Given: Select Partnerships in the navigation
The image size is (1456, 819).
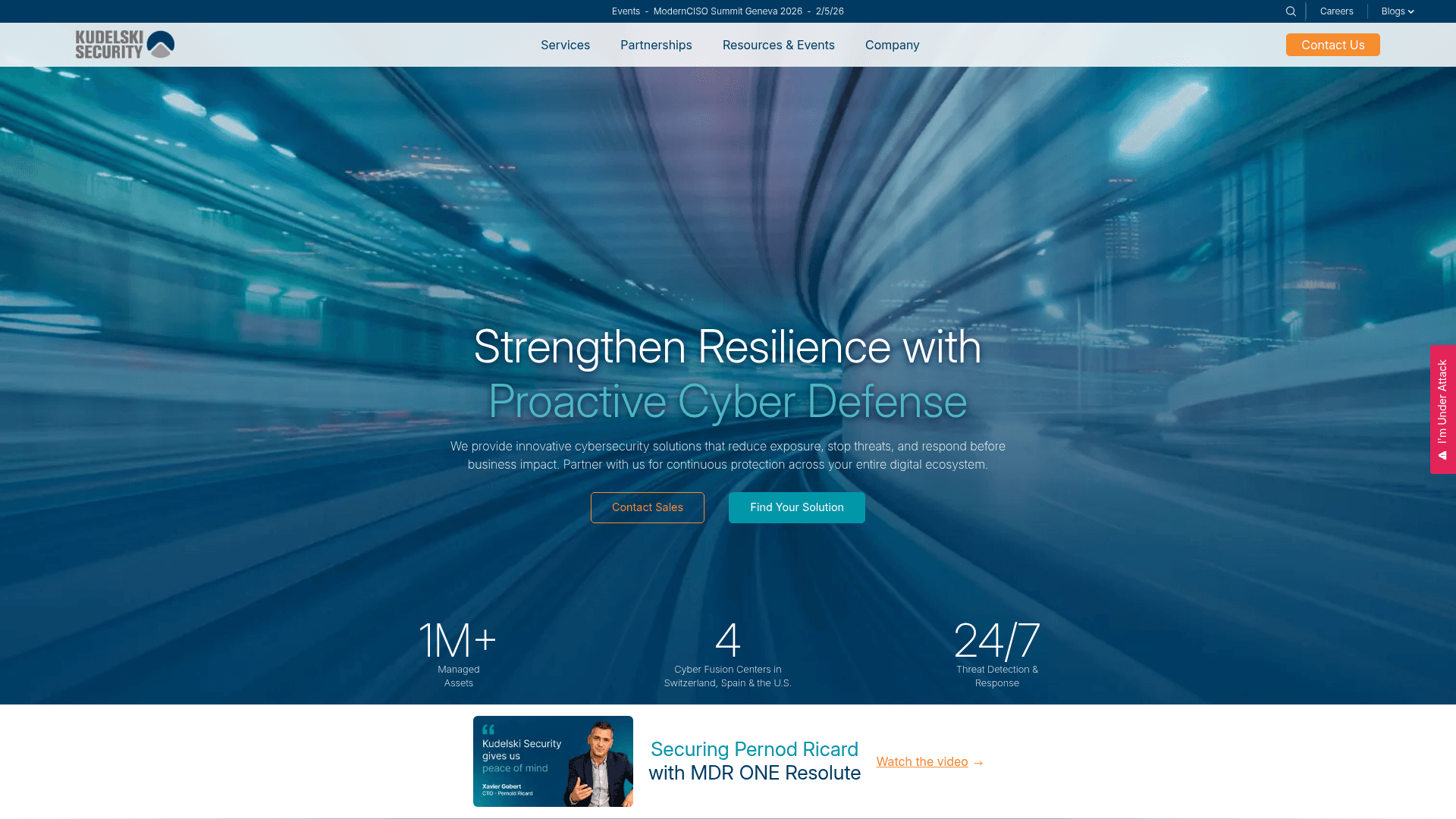Looking at the screenshot, I should click(656, 45).
